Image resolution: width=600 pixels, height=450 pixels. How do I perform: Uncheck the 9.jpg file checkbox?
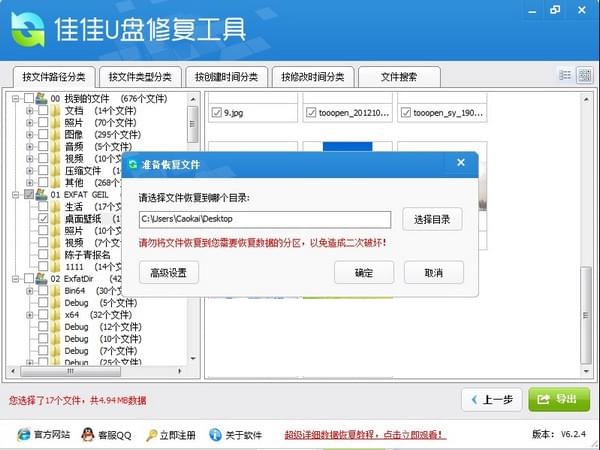[x=217, y=113]
